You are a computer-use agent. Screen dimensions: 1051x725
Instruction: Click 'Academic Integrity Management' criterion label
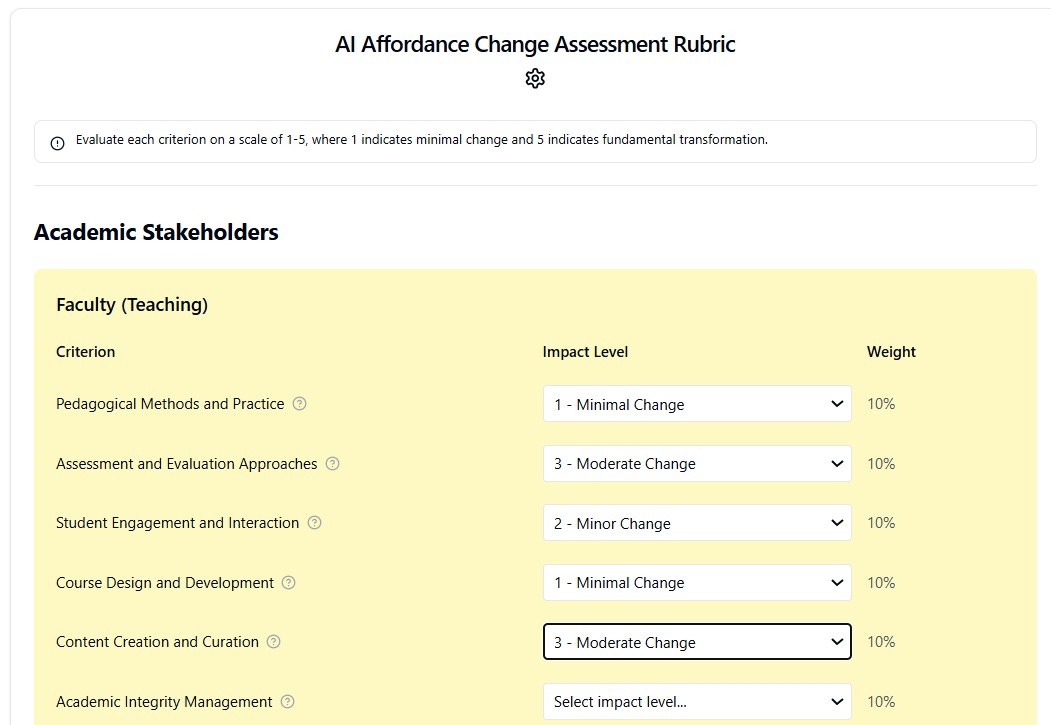pos(164,702)
